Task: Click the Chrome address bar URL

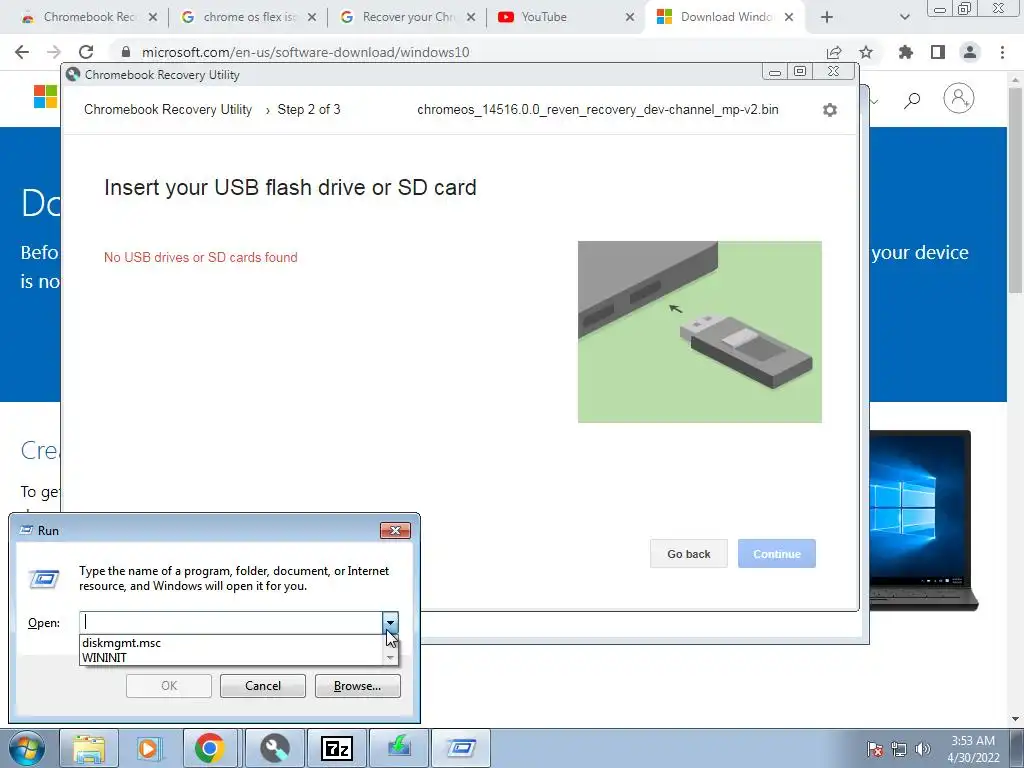Action: [x=306, y=52]
